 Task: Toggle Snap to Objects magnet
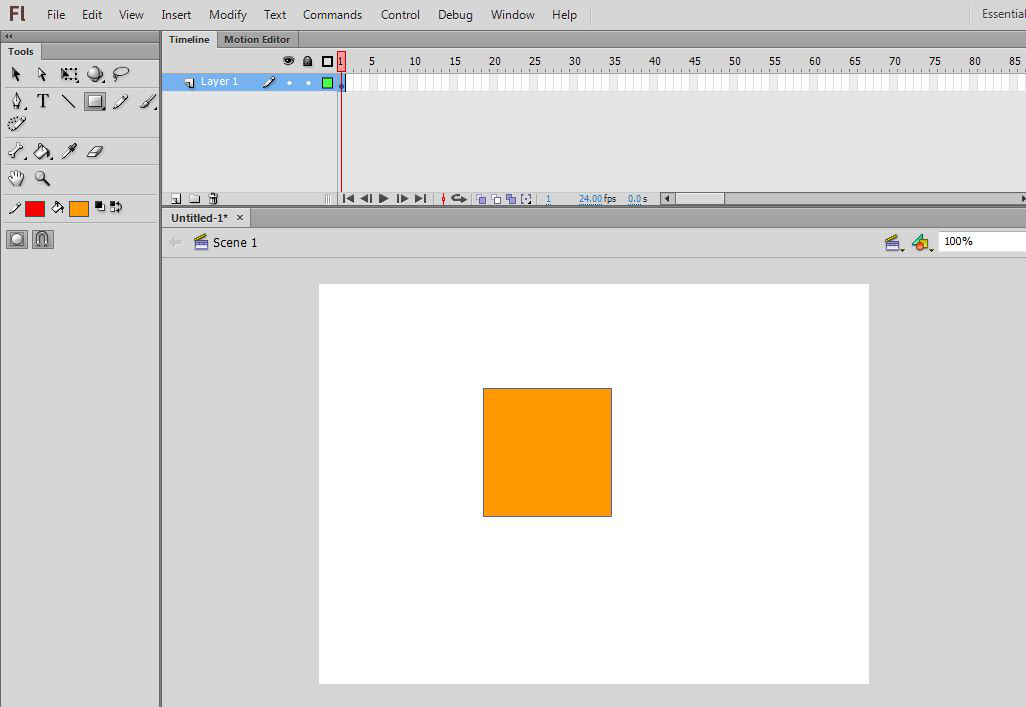43,239
